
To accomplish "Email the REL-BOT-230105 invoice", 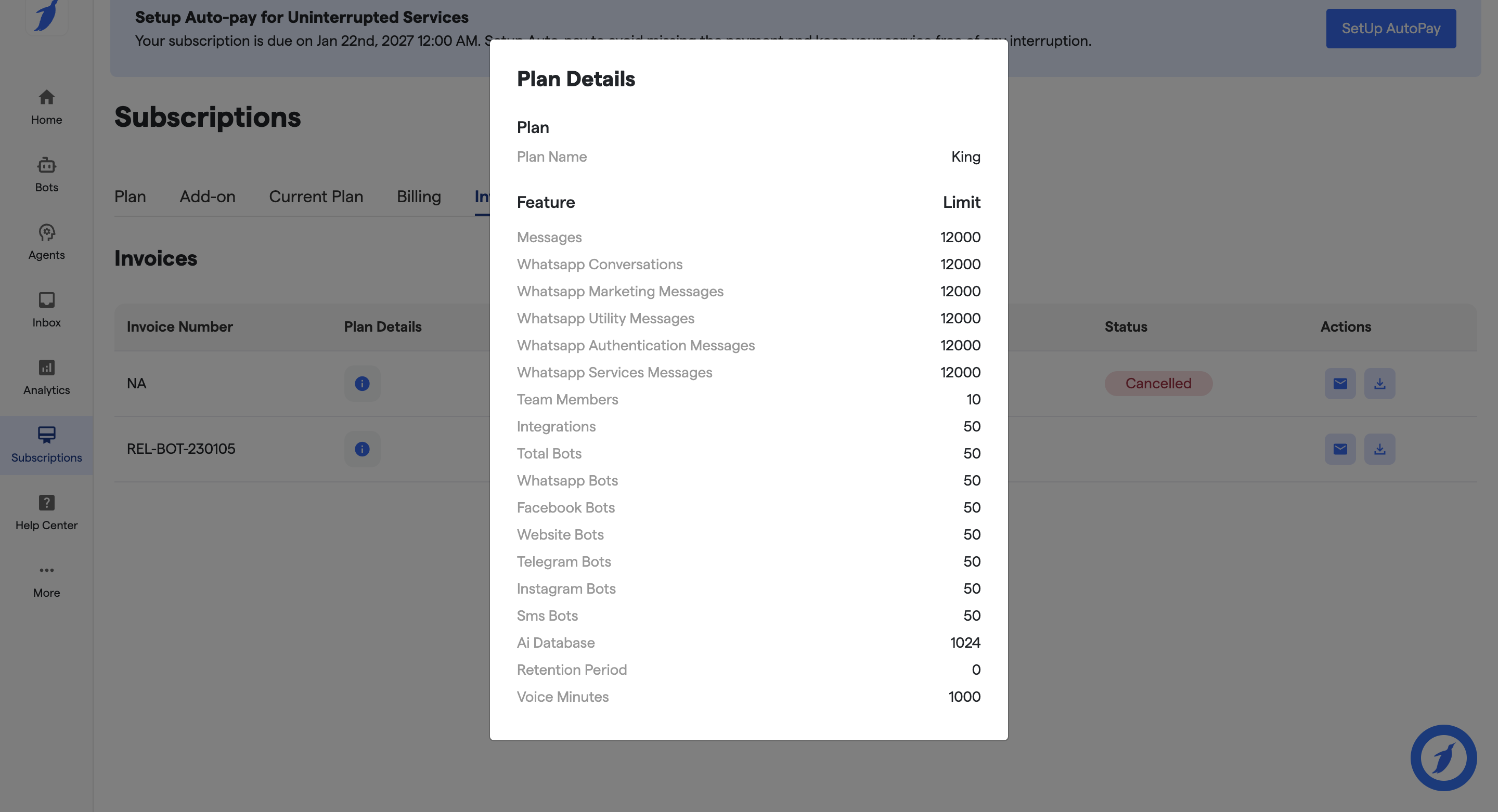I will point(1340,449).
